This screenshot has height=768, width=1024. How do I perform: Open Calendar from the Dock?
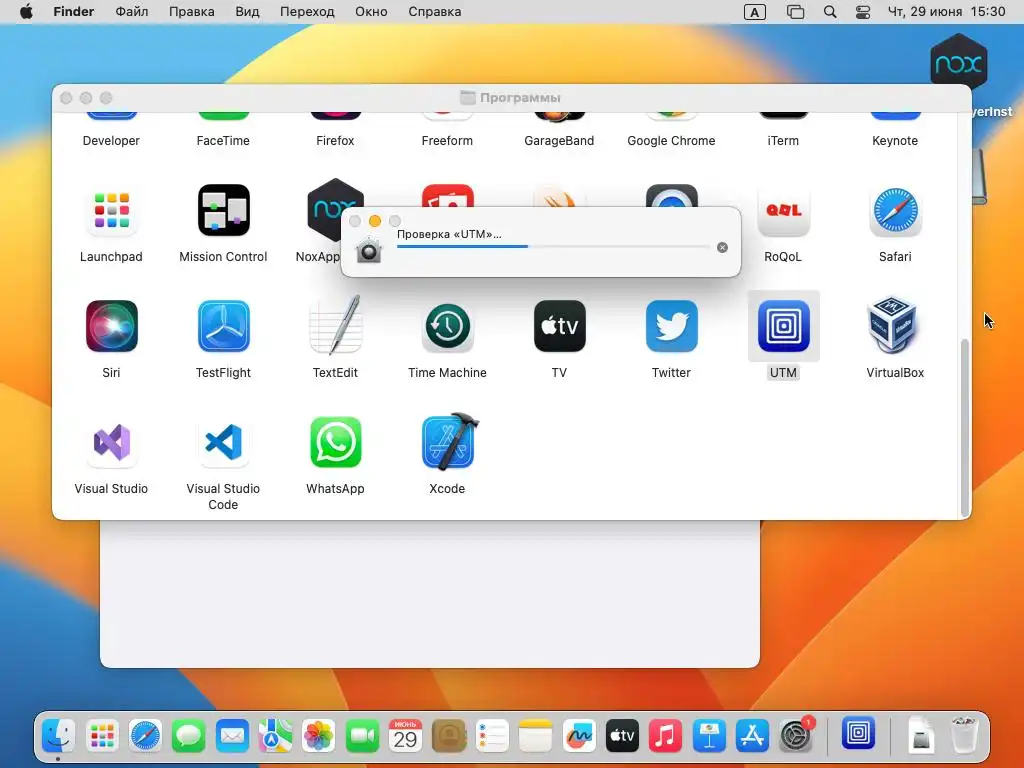[x=405, y=736]
